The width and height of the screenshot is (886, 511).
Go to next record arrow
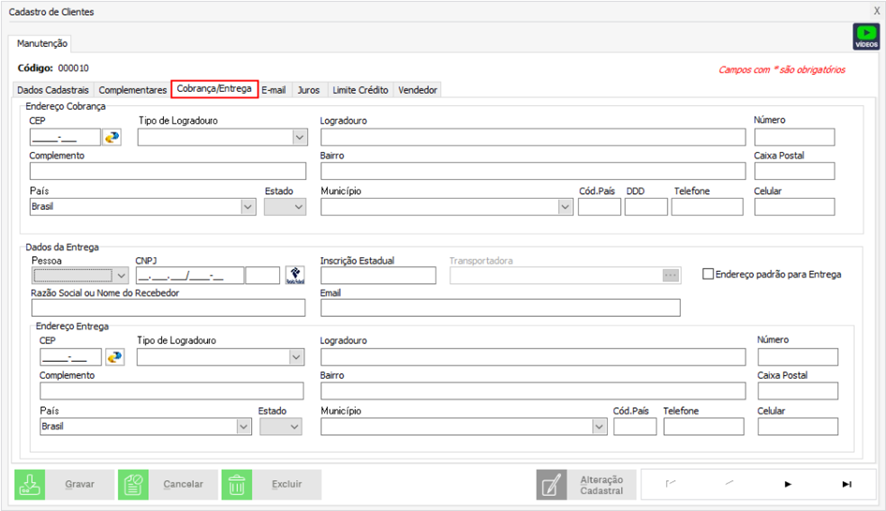(788, 484)
